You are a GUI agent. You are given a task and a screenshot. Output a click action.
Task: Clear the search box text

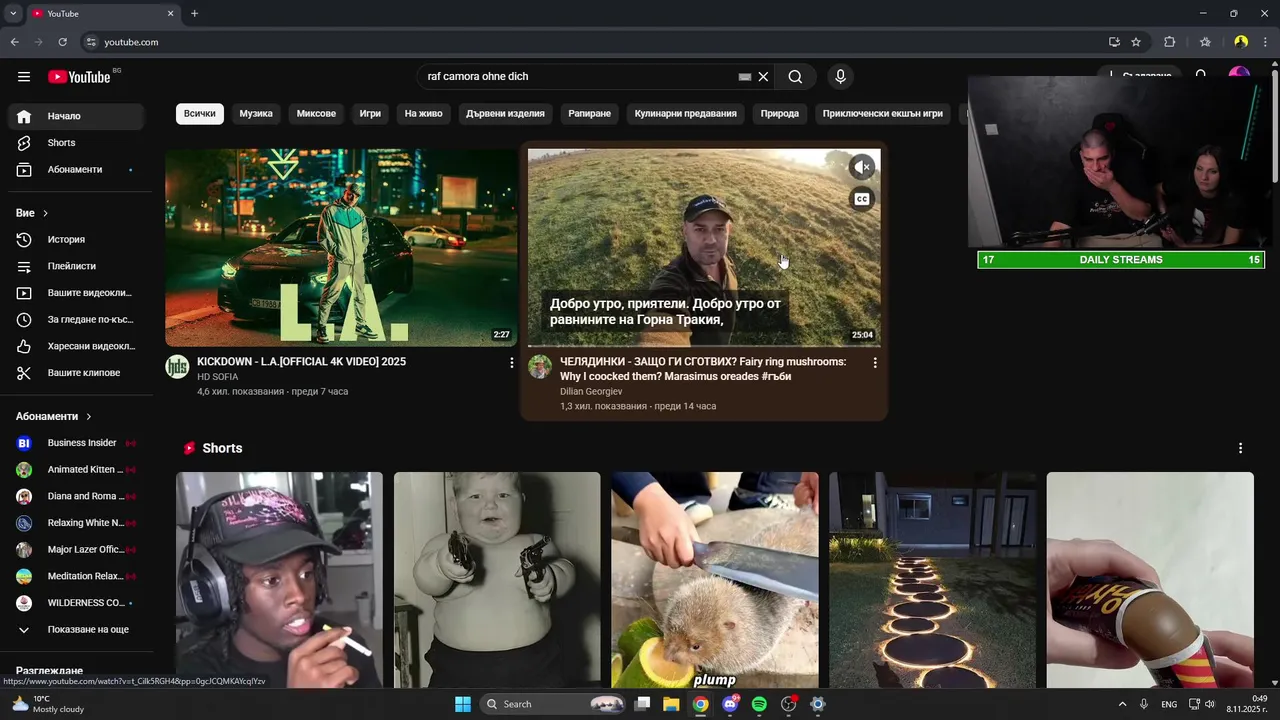pyautogui.click(x=763, y=77)
